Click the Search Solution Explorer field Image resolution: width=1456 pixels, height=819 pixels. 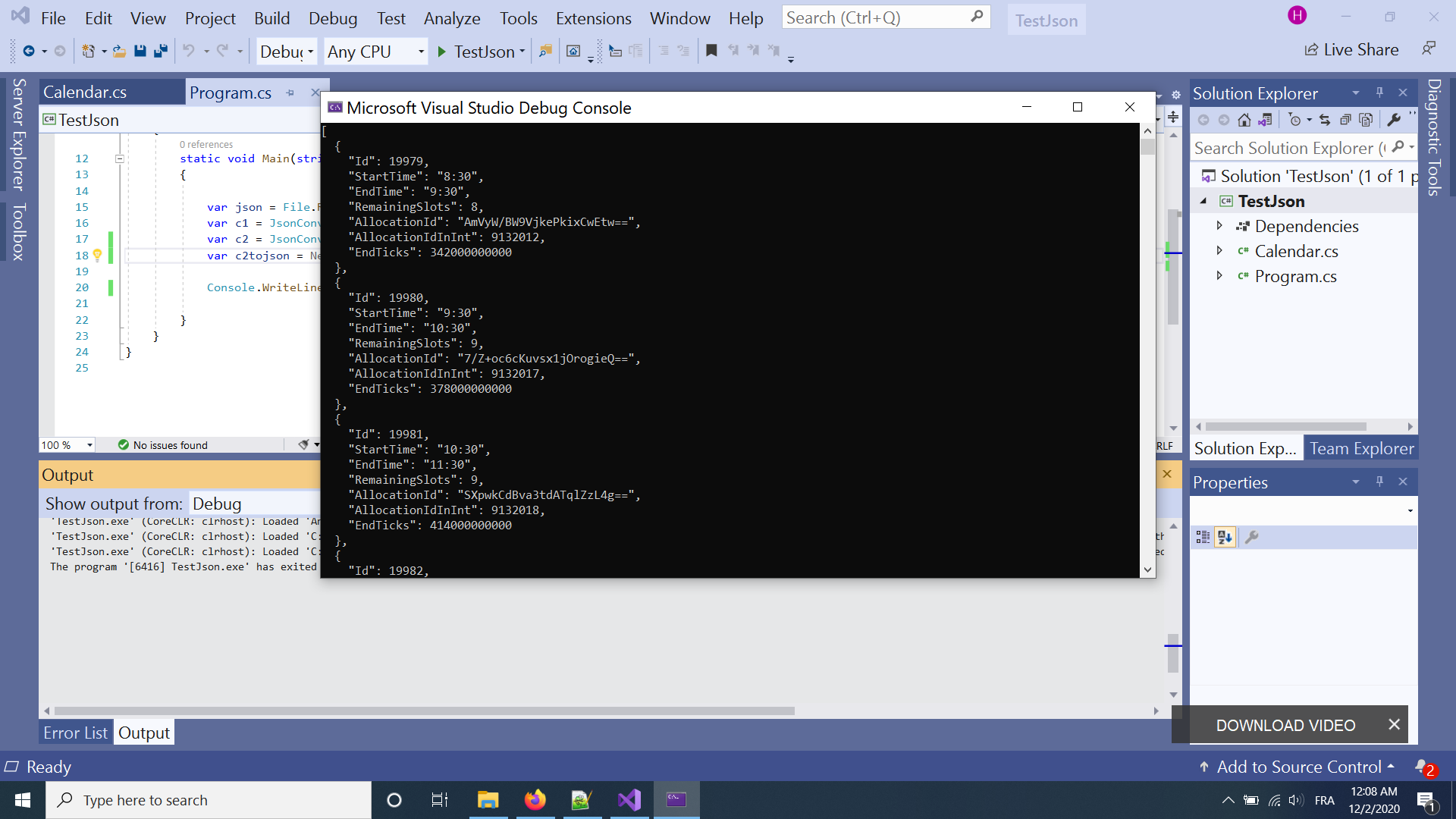tap(1303, 148)
